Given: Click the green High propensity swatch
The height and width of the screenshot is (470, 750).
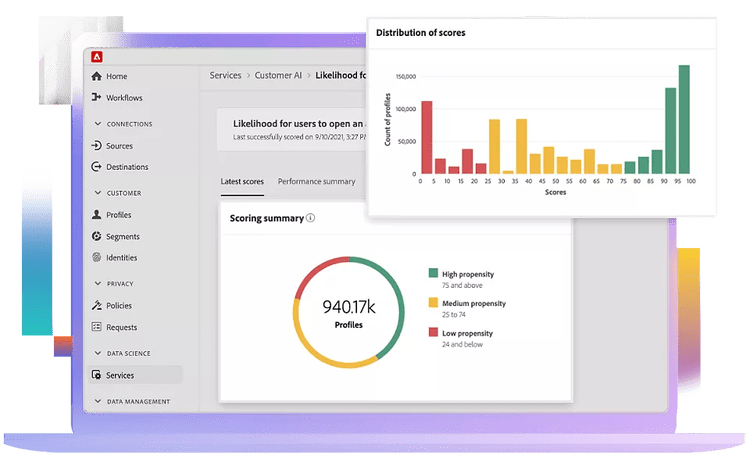Looking at the screenshot, I should (x=433, y=273).
